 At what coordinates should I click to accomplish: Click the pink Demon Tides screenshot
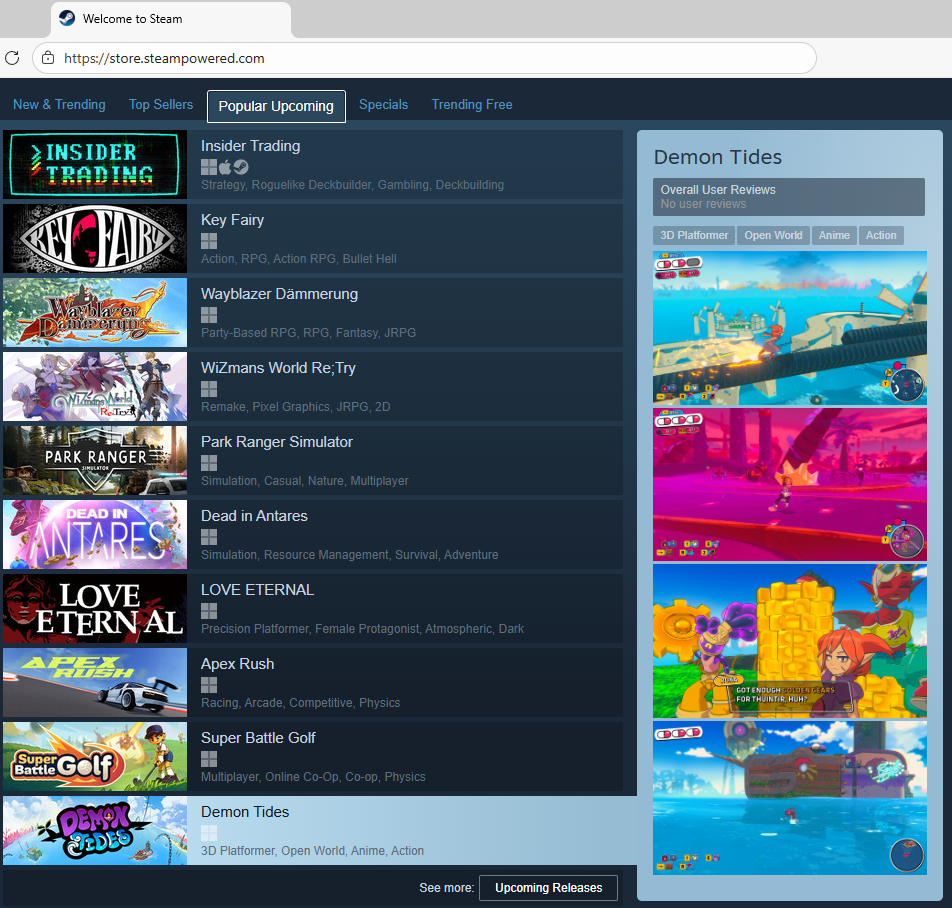[789, 484]
